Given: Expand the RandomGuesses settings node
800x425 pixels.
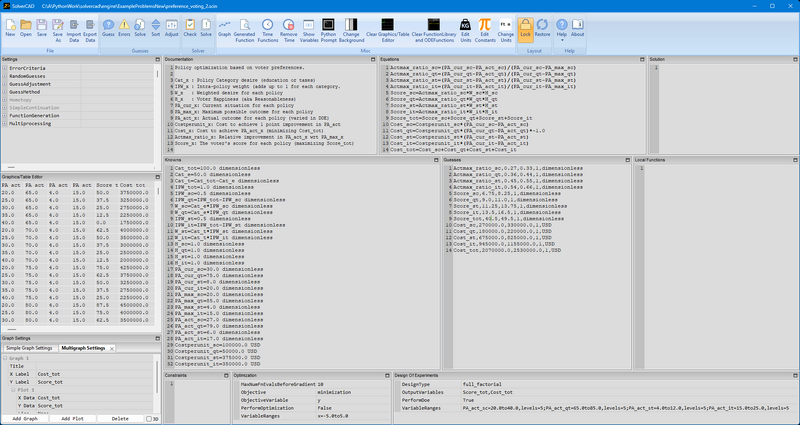Looking at the screenshot, I should 5,76.
